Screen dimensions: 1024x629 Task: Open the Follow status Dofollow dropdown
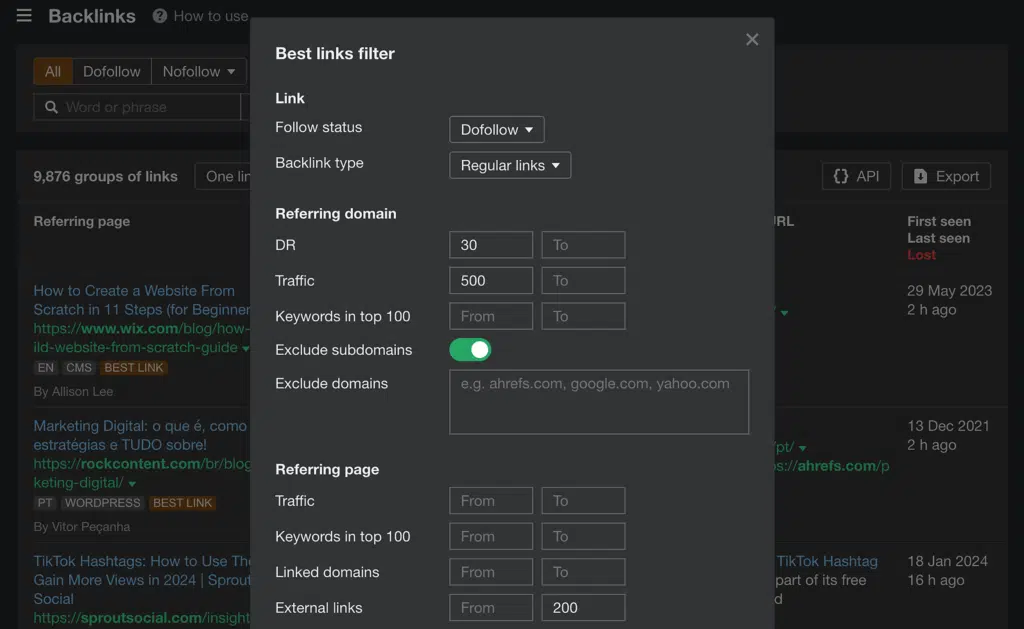point(496,129)
